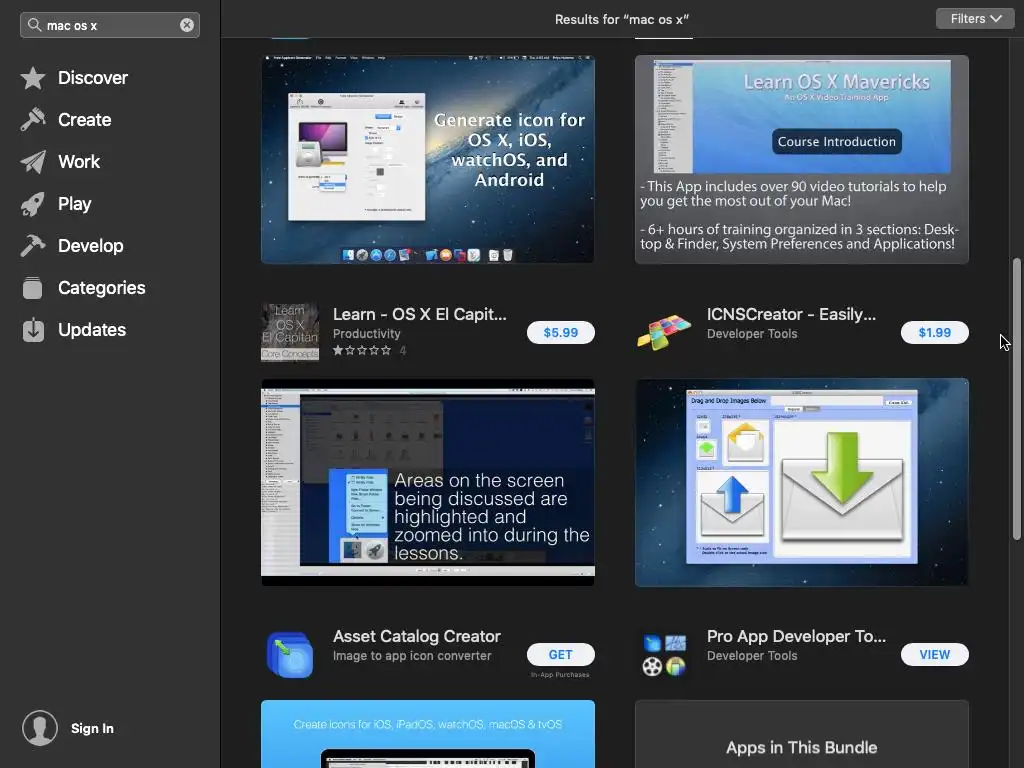Open the Asset Catalog Creator title

(417, 636)
